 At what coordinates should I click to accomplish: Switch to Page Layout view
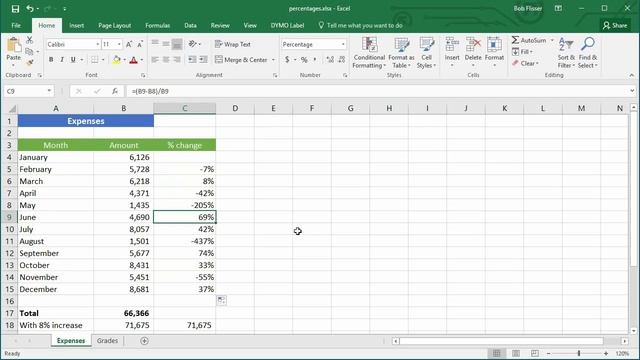click(x=516, y=353)
